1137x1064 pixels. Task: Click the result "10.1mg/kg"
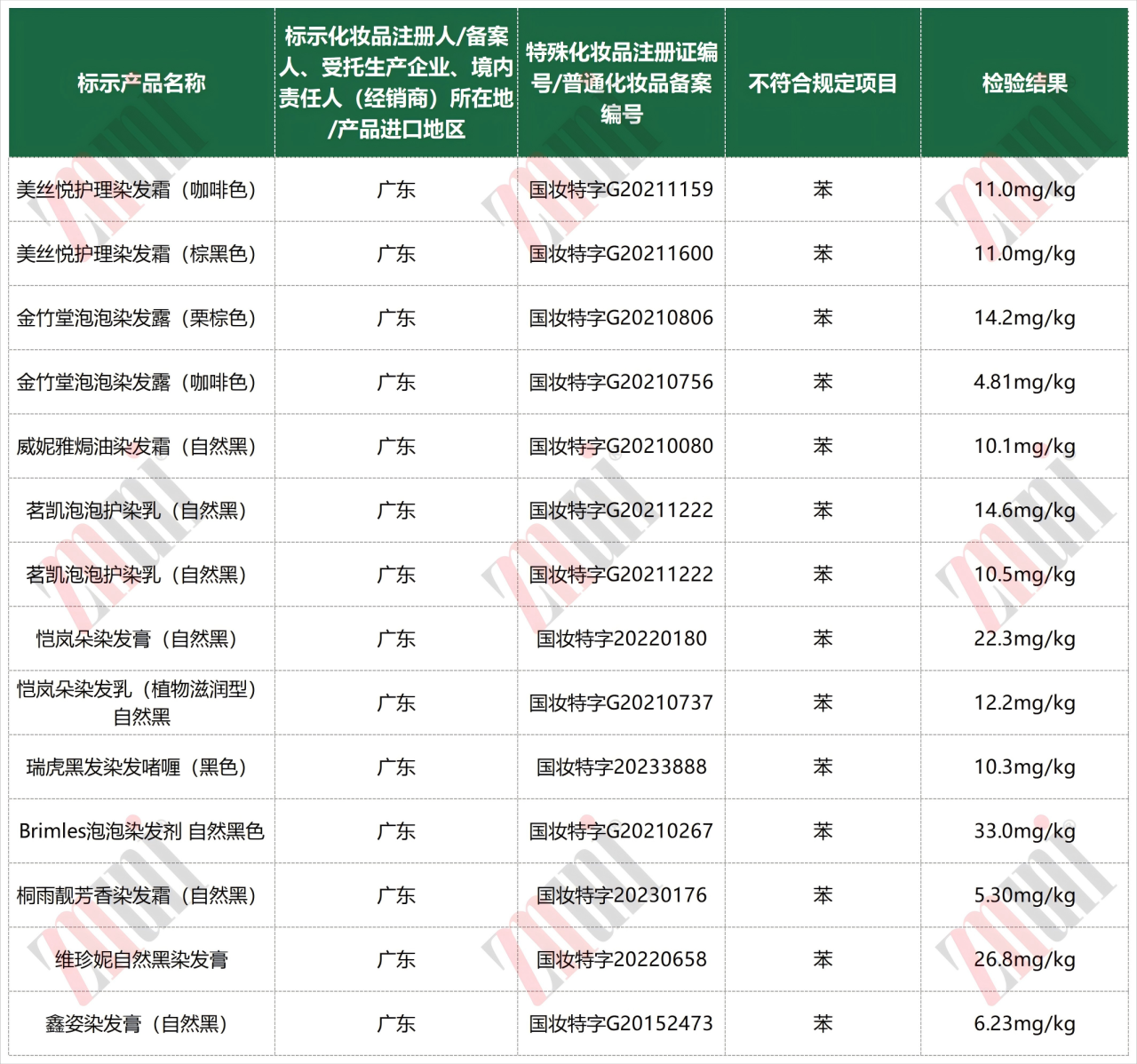point(1024,446)
